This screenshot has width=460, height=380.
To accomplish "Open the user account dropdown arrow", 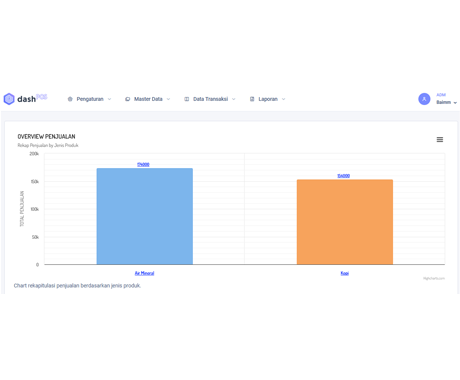I will tap(455, 103).
